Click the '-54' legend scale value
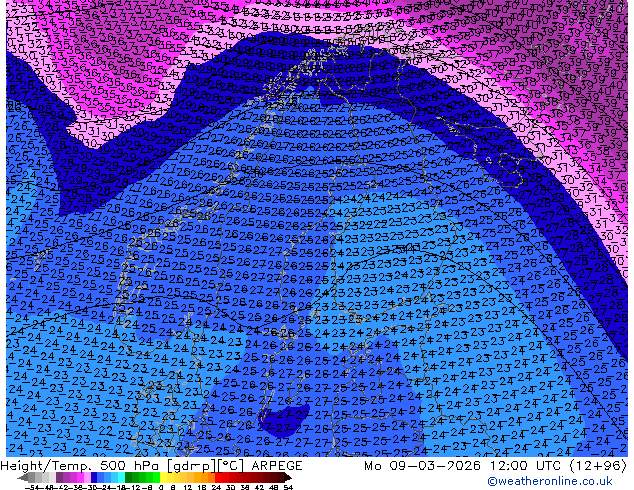Screen dimensions: 634x490 tap(32, 488)
